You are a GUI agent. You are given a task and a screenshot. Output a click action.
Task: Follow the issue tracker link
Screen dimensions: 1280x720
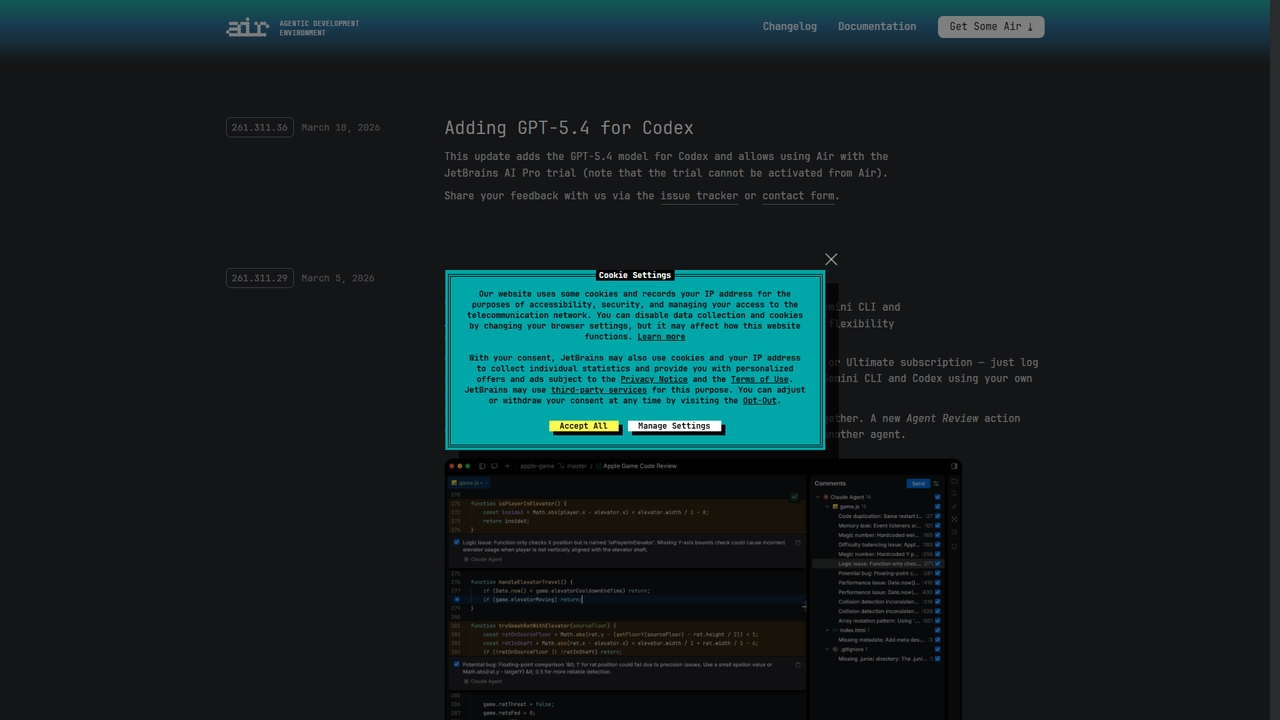pos(699,196)
